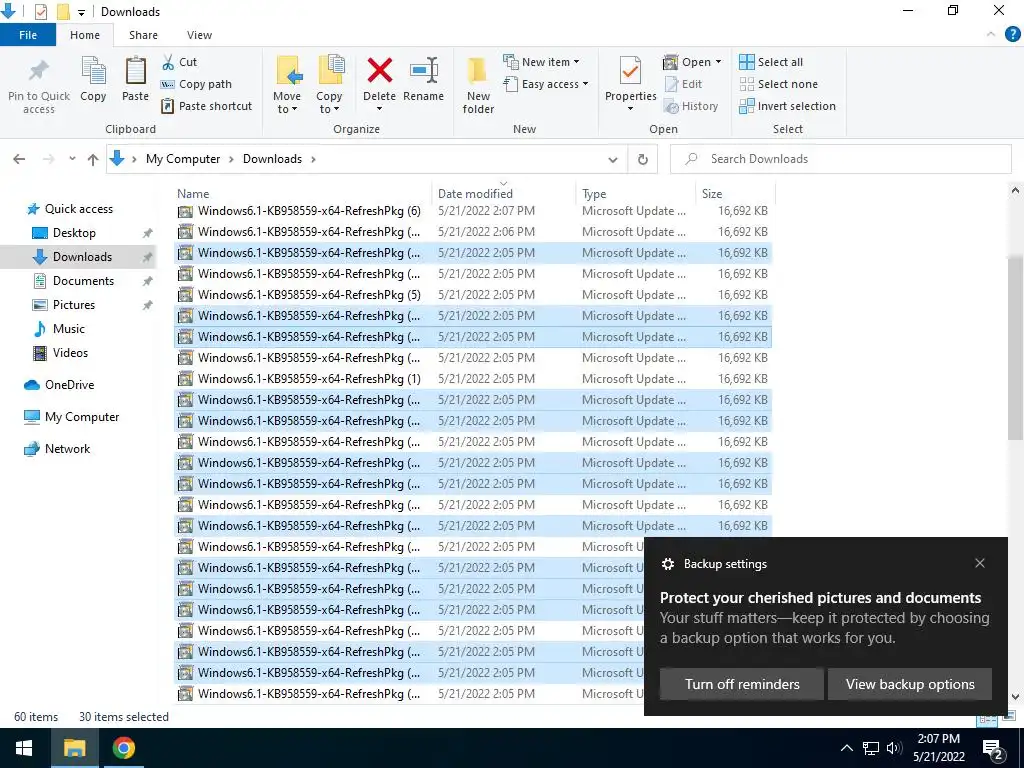
Task: Select Documents in navigation pane
Action: (83, 281)
